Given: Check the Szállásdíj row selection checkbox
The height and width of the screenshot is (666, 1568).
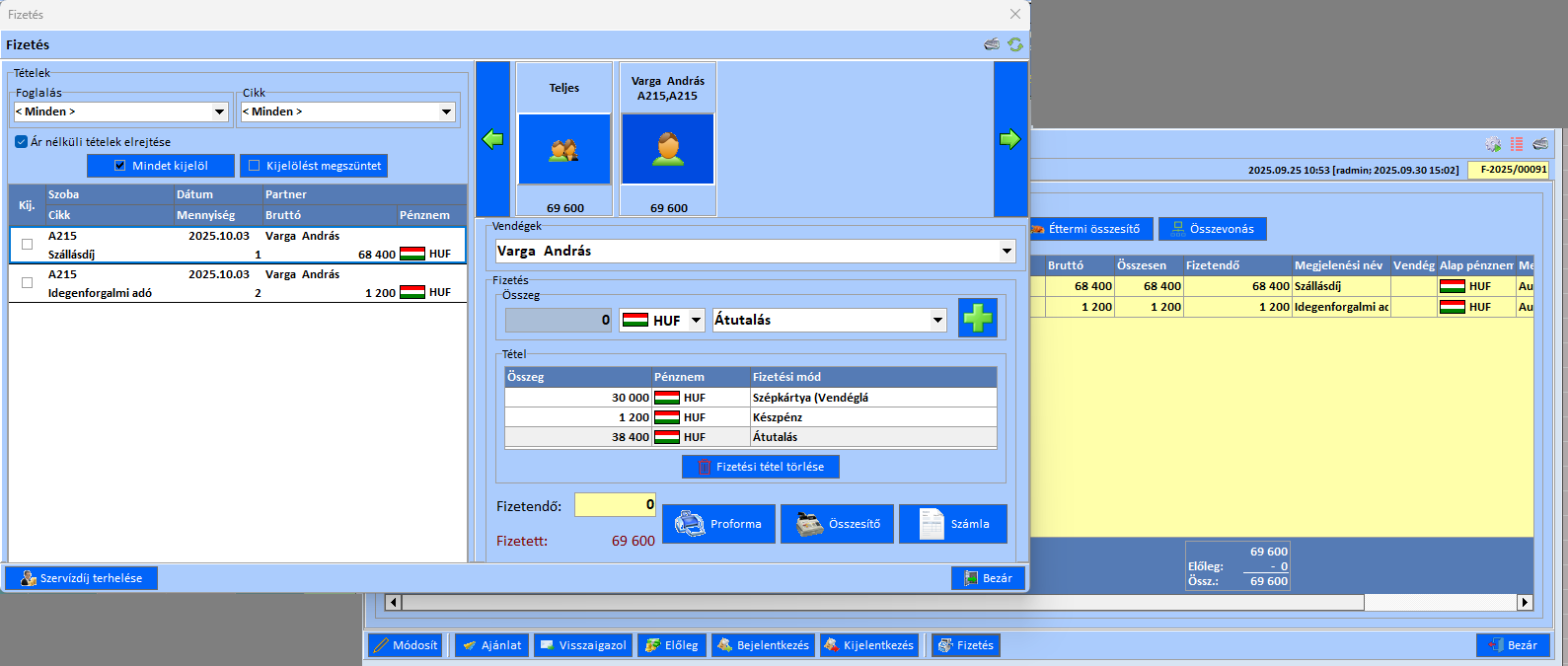Looking at the screenshot, I should coord(27,245).
